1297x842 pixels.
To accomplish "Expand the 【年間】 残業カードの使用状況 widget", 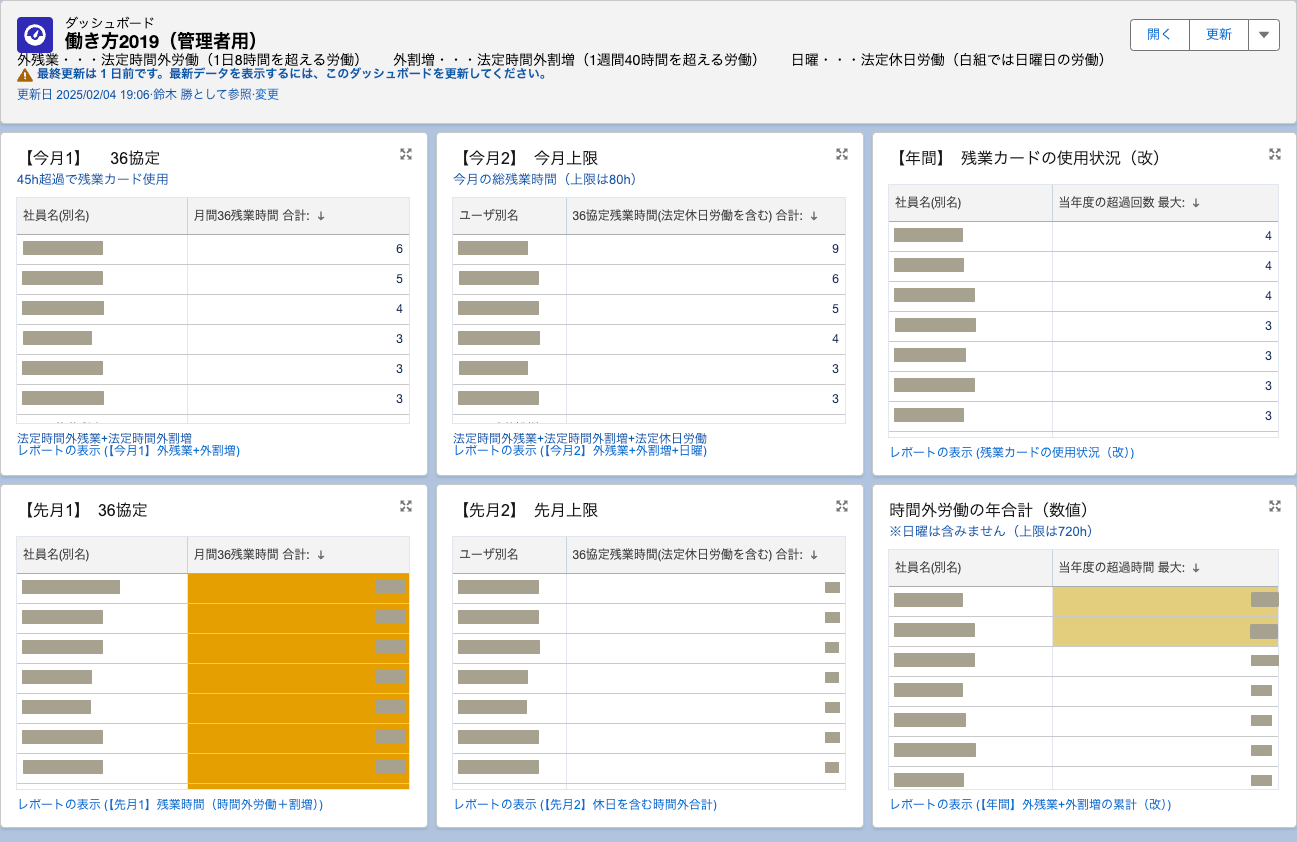I will tap(1275, 154).
